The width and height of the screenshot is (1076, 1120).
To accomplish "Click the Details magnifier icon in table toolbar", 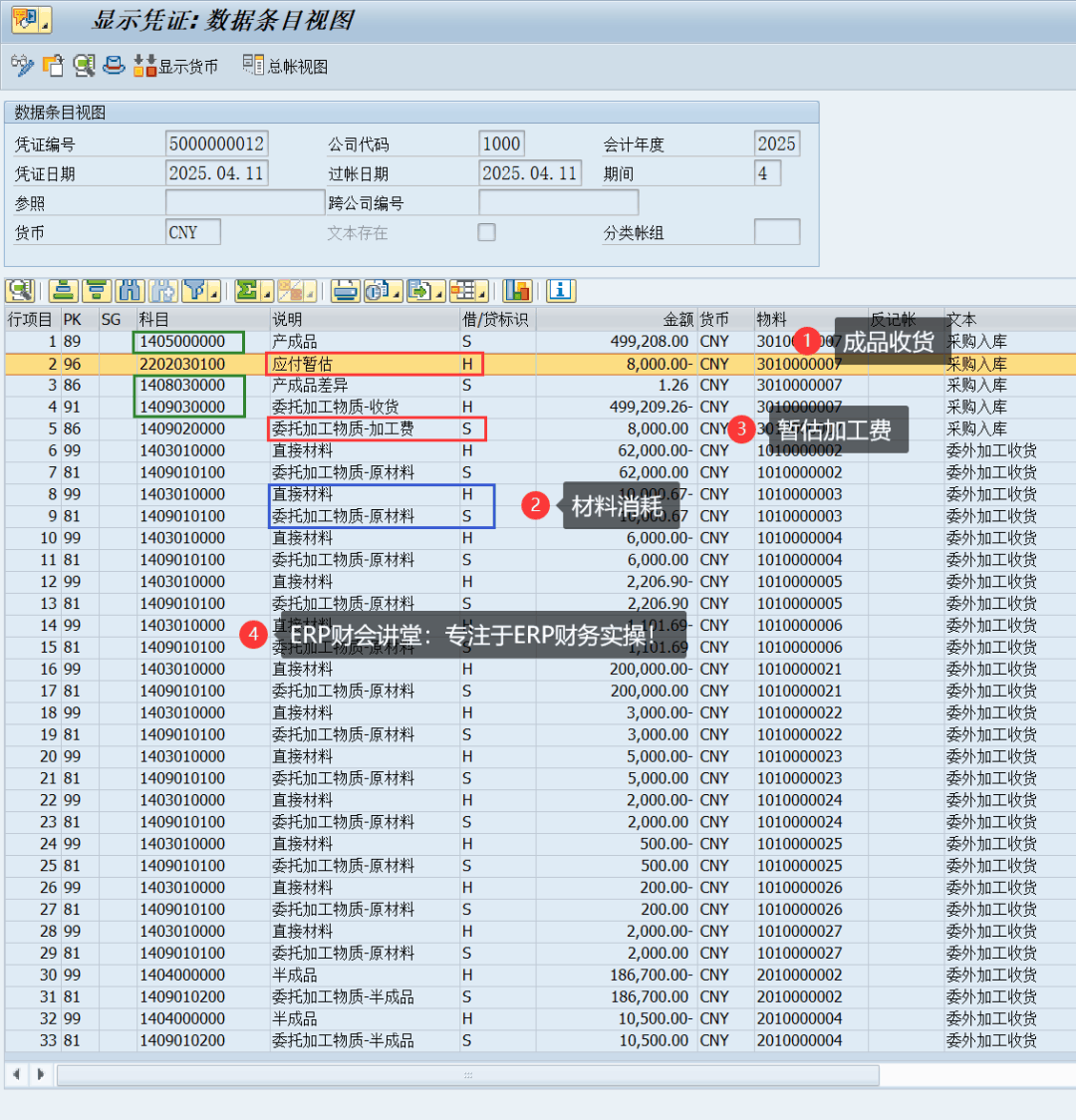I will (x=20, y=291).
